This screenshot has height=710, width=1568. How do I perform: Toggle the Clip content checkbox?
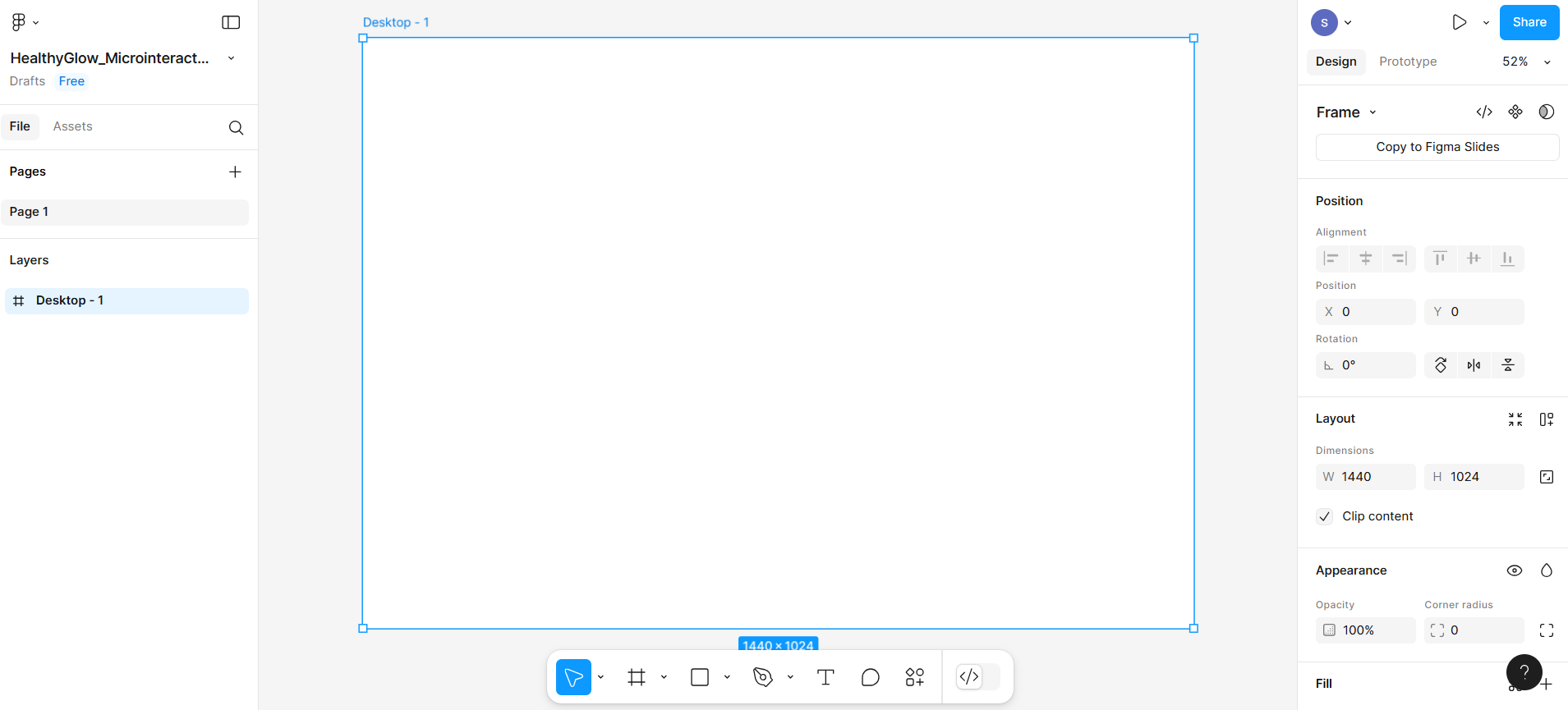coord(1324,516)
